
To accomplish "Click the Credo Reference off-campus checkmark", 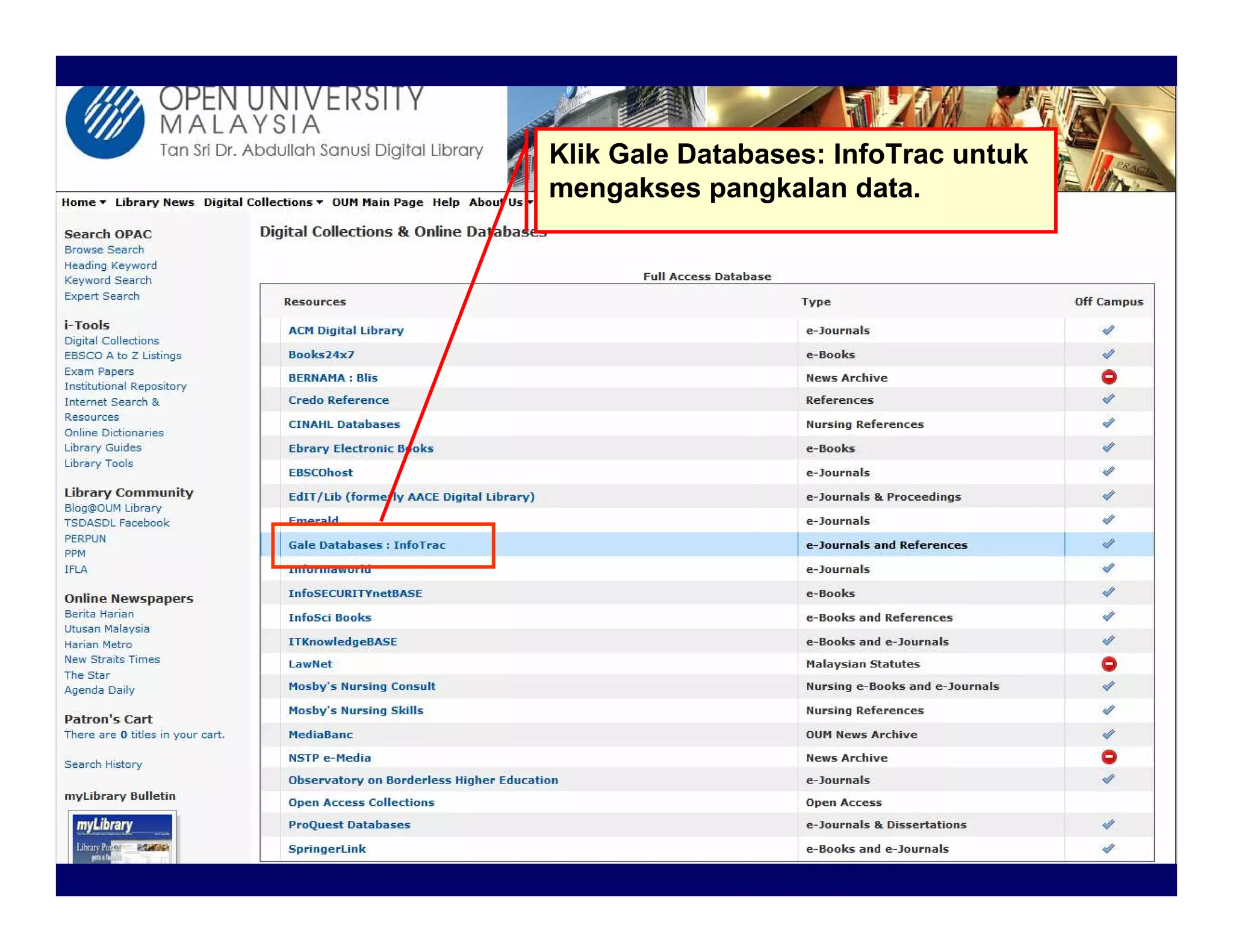I will [x=1108, y=399].
